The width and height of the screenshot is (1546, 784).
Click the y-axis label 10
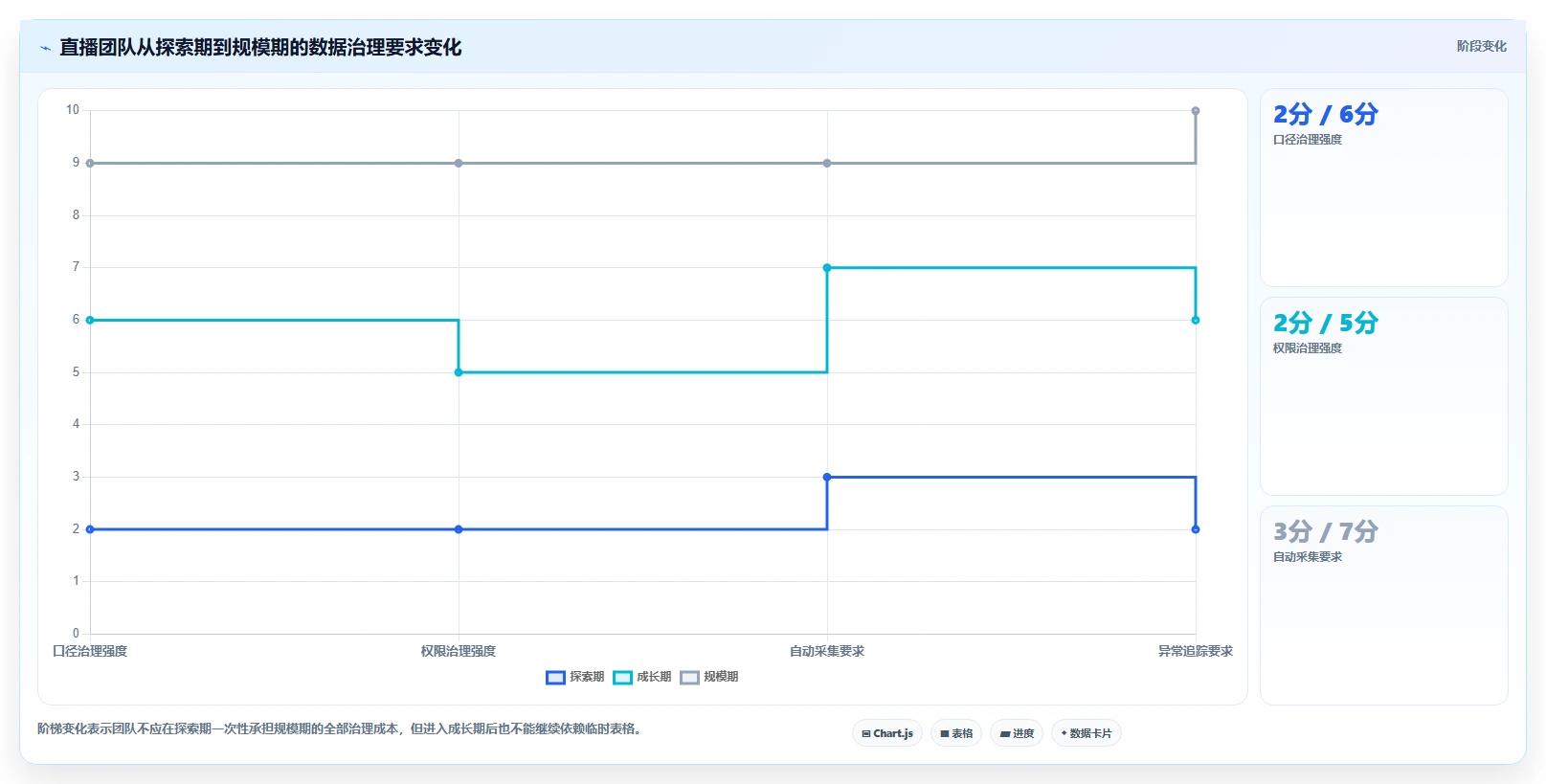pyautogui.click(x=73, y=110)
